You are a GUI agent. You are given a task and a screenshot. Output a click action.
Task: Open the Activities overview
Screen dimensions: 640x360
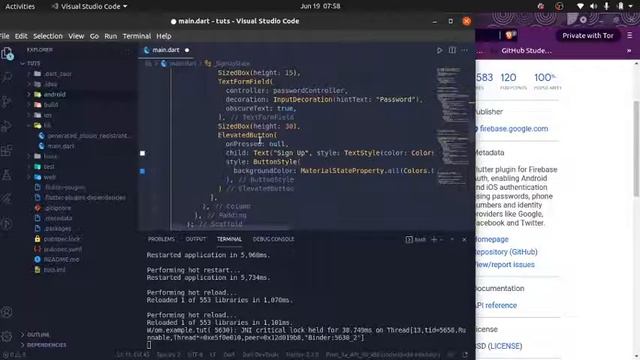coord(20,6)
